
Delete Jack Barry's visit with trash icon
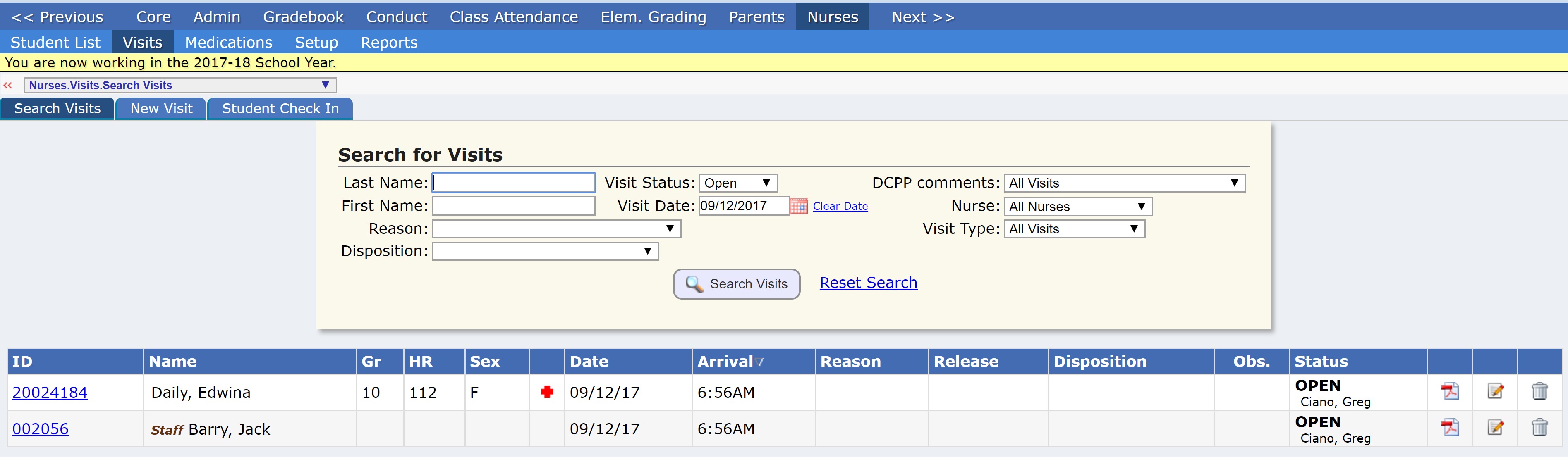[x=1539, y=427]
